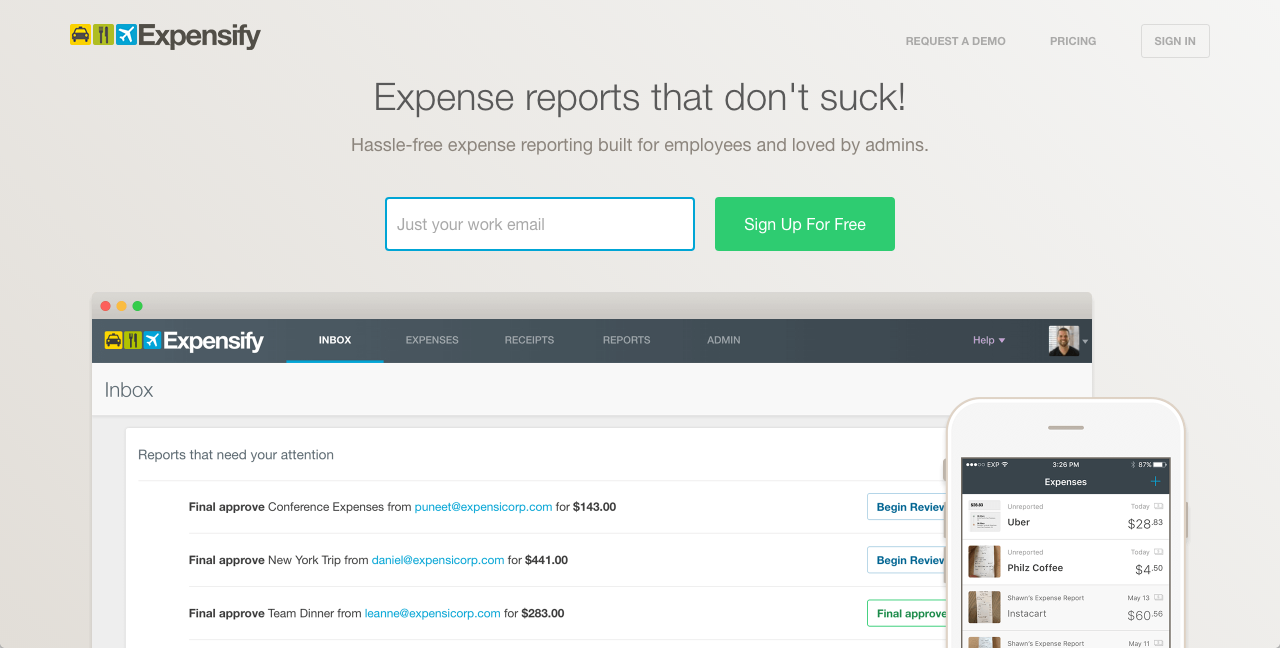Click the Sign Up For Free button

(x=805, y=224)
